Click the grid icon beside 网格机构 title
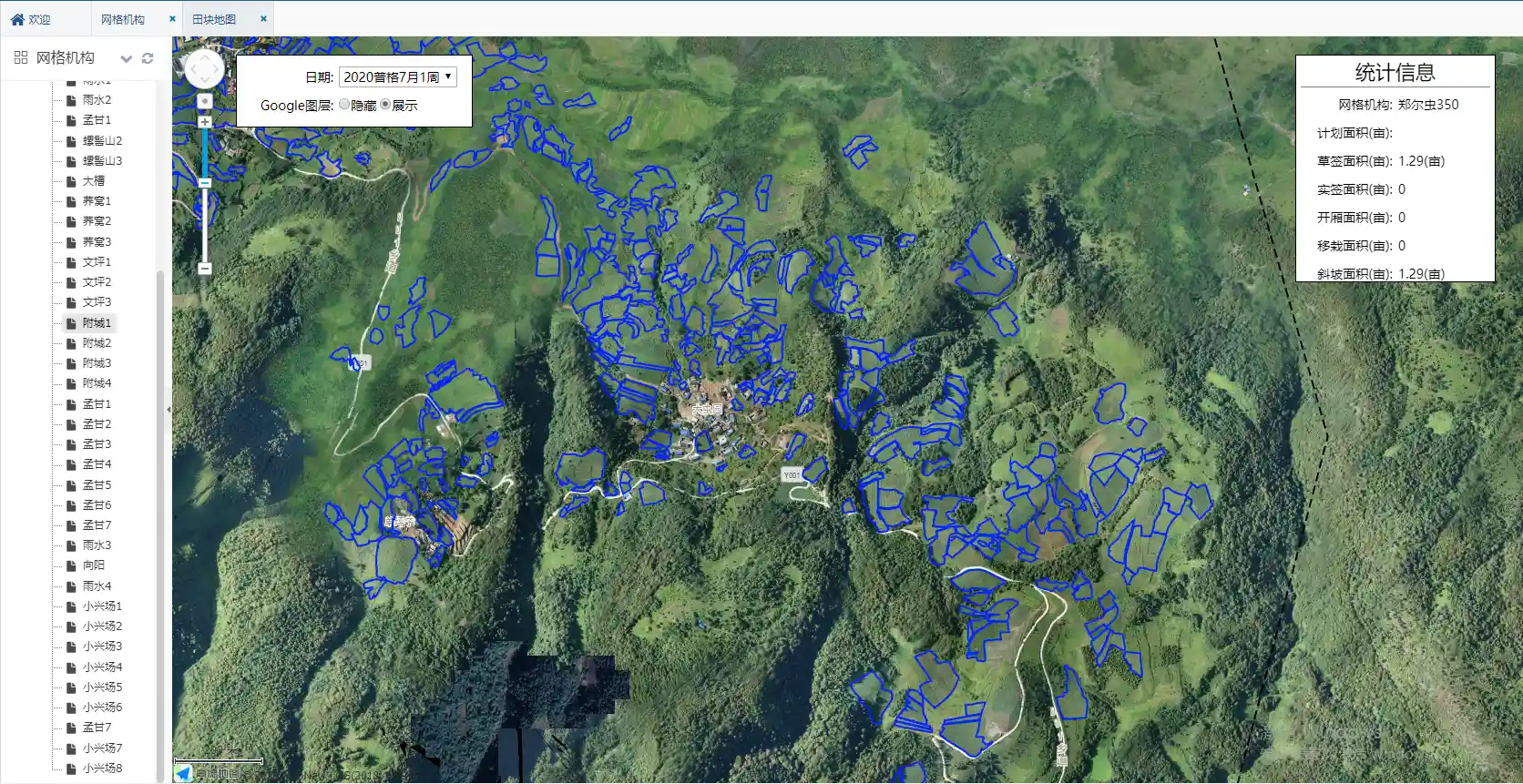The width and height of the screenshot is (1523, 784). click(x=21, y=57)
